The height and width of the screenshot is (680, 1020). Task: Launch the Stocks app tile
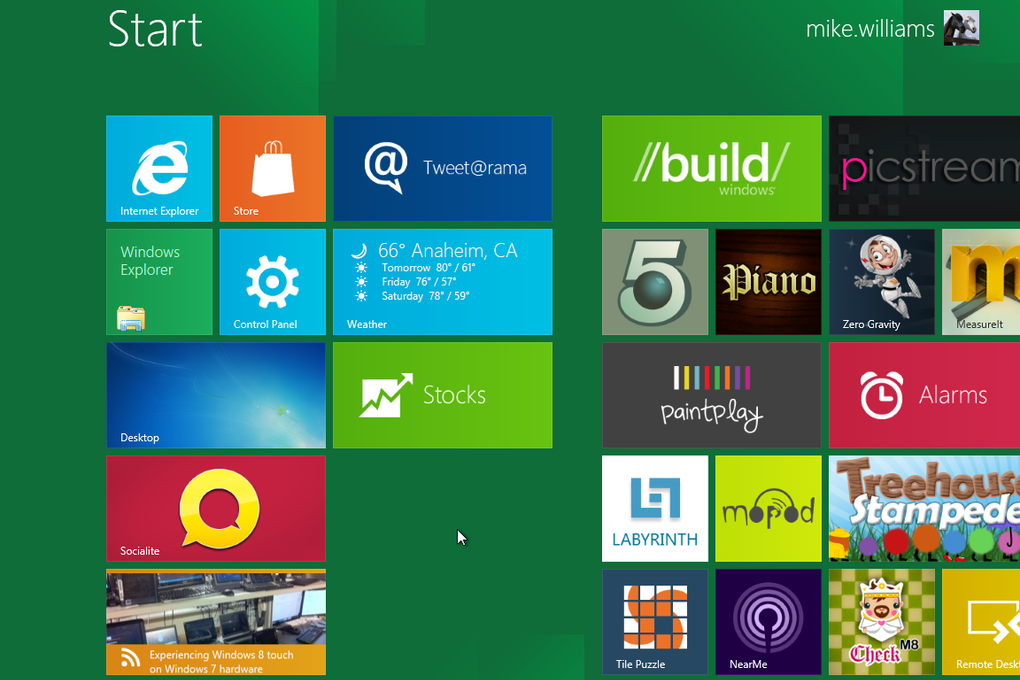pos(442,395)
